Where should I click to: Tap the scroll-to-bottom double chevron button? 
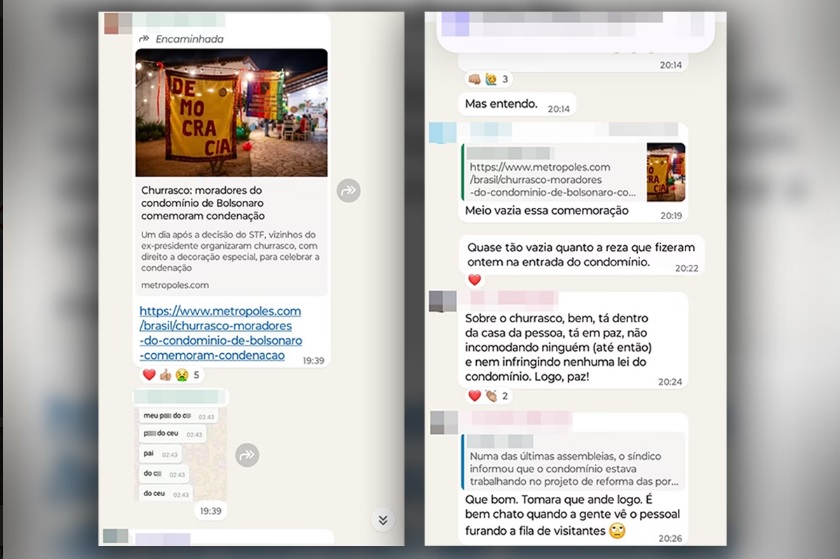point(382,520)
